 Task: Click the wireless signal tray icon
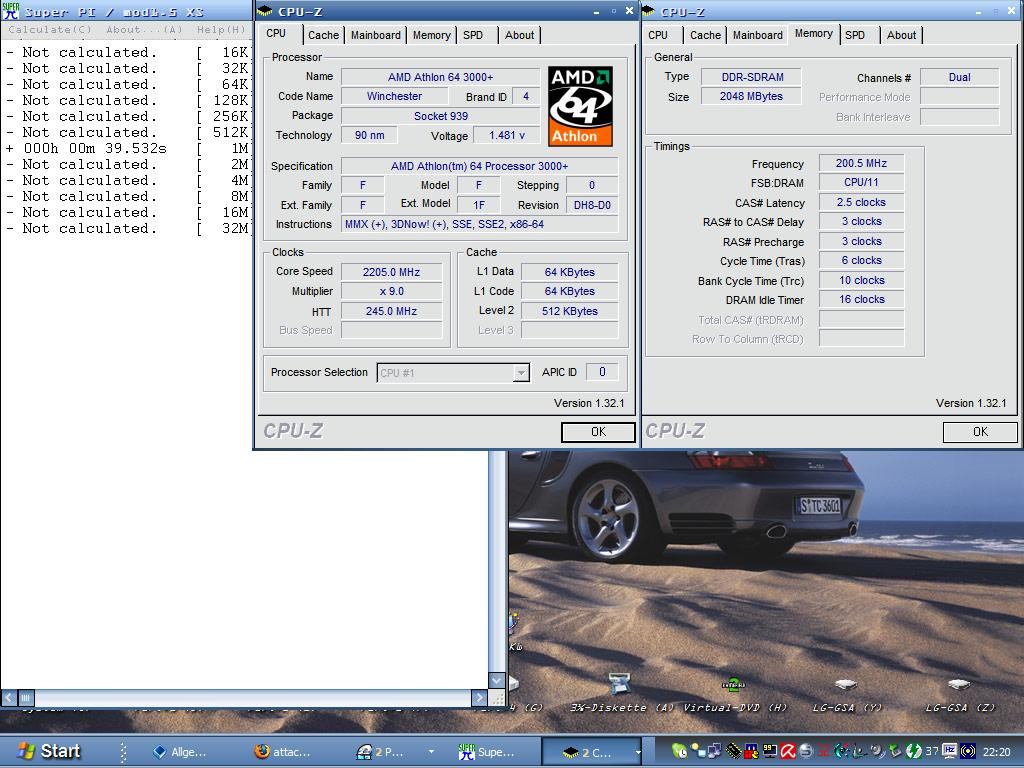point(967,751)
